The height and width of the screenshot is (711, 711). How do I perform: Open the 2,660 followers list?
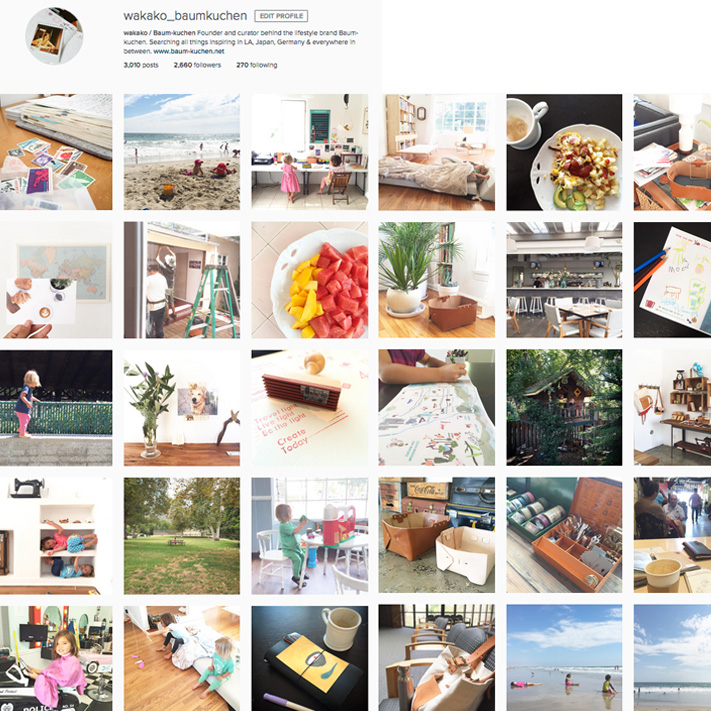(x=197, y=65)
